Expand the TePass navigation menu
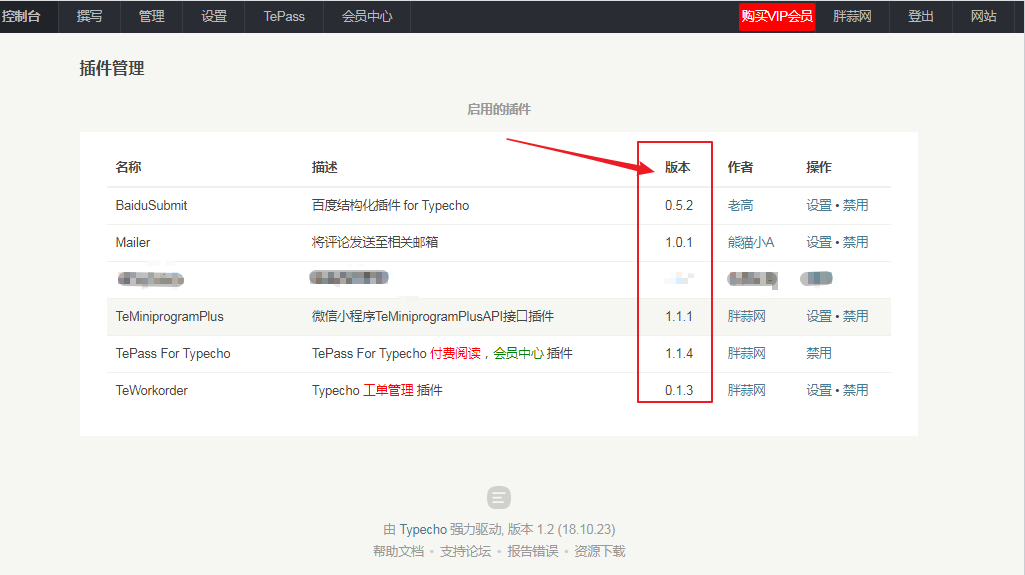This screenshot has width=1025, height=575. [x=284, y=16]
